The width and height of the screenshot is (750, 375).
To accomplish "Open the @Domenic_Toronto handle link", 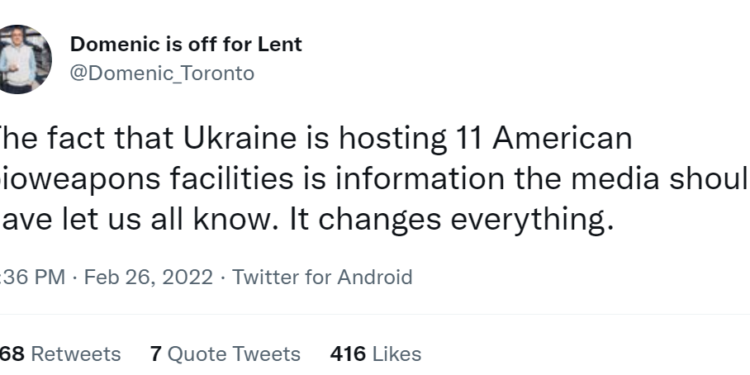I will coord(162,74).
